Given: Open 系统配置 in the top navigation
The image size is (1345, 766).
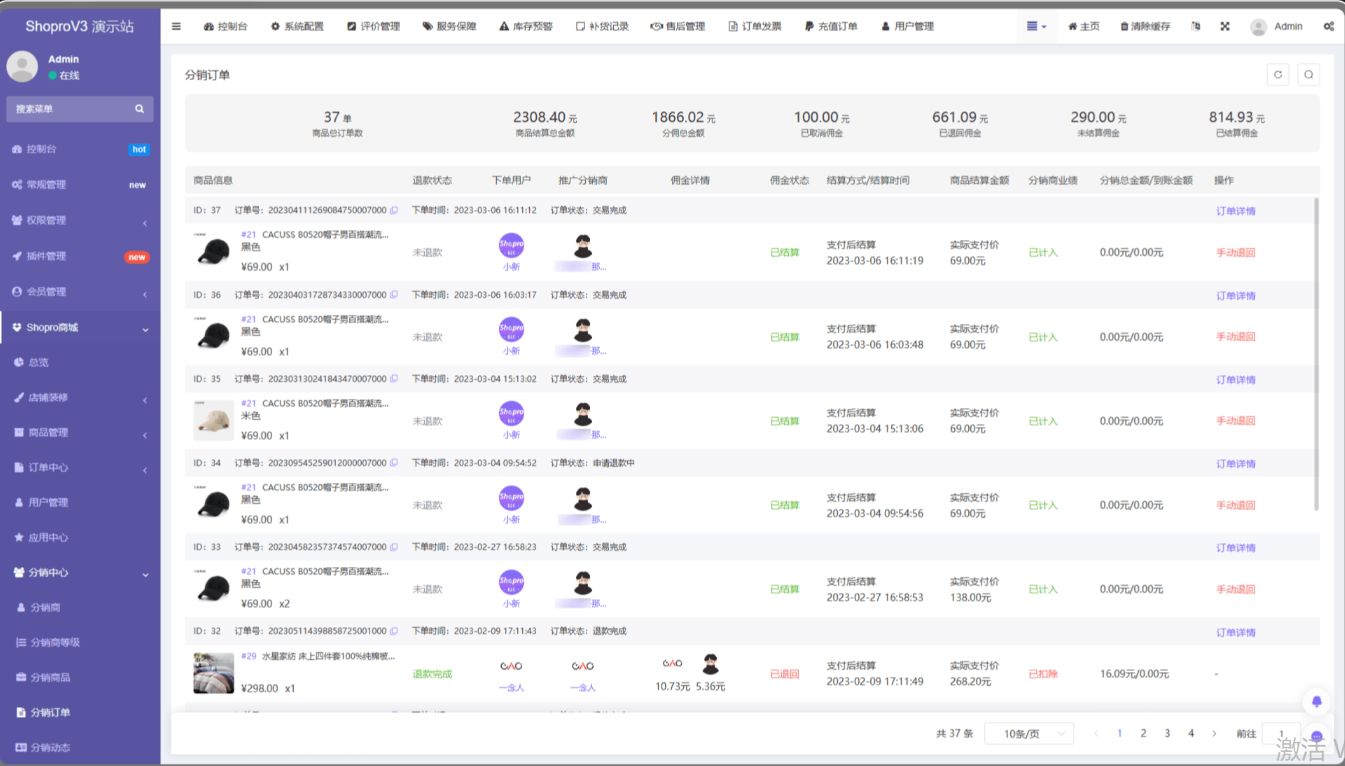Looking at the screenshot, I should pos(297,26).
